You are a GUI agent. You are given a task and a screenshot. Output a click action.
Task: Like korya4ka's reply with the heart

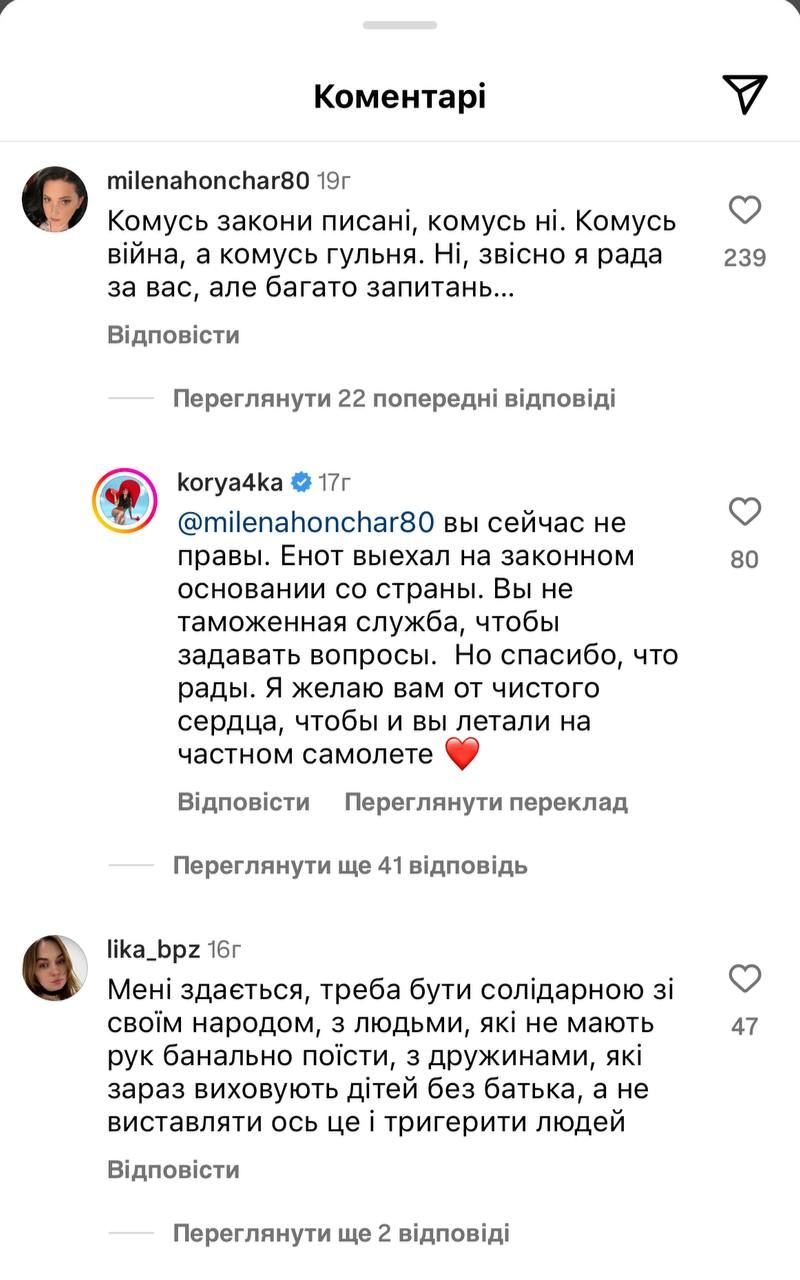(x=745, y=513)
